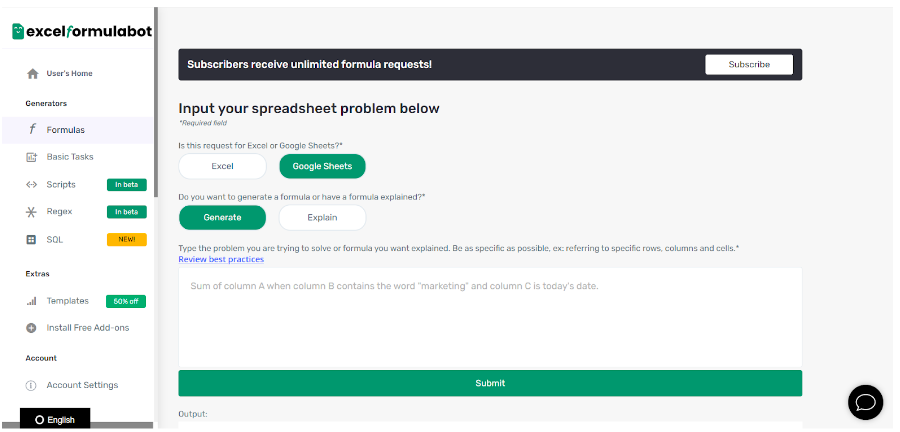Screen dimensions: 900x432
Task: Open the English language selector
Action: pyautogui.click(x=55, y=419)
